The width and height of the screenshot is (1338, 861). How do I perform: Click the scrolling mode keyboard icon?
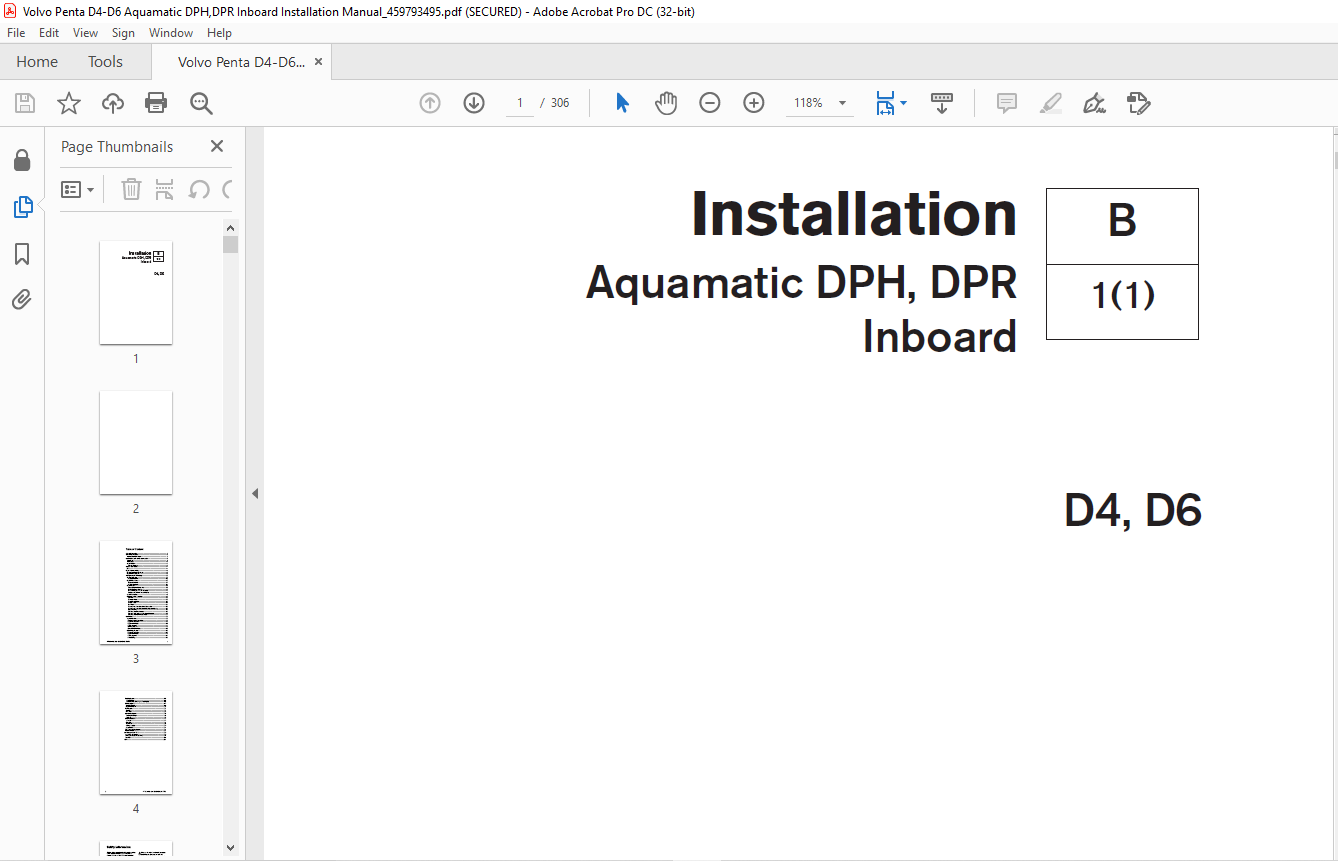tap(942, 103)
